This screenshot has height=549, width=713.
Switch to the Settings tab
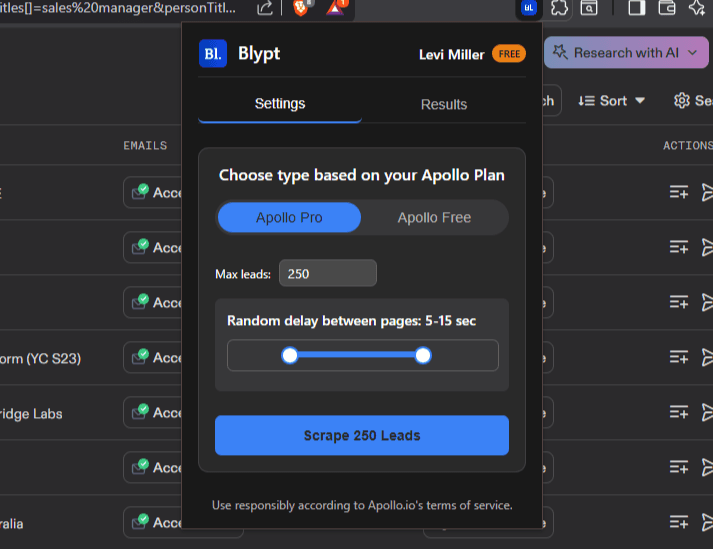coord(280,104)
